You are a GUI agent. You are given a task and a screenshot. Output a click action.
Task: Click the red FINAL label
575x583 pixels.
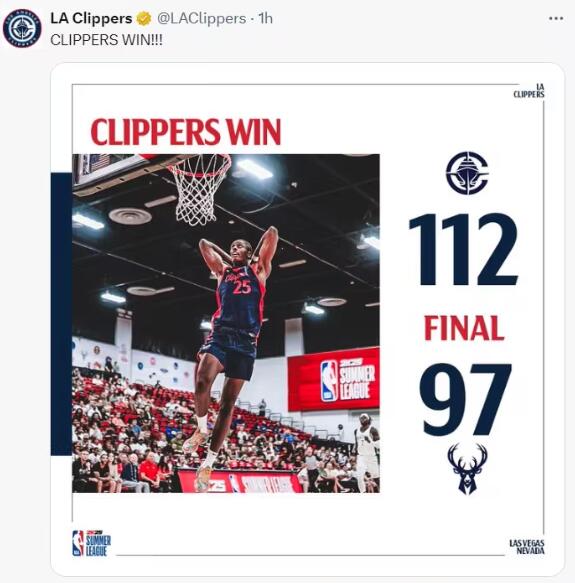pos(464,328)
